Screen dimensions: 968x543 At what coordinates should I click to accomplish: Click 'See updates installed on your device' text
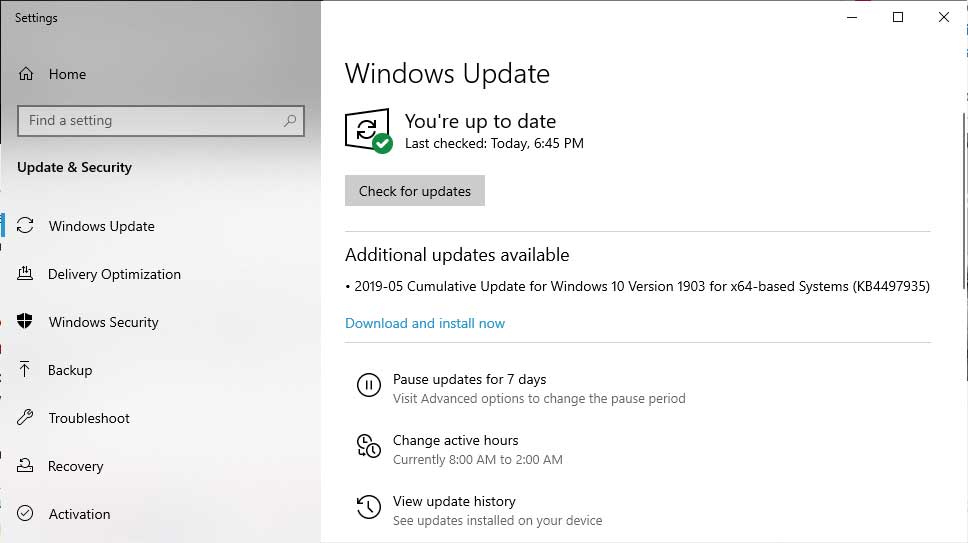coord(498,521)
